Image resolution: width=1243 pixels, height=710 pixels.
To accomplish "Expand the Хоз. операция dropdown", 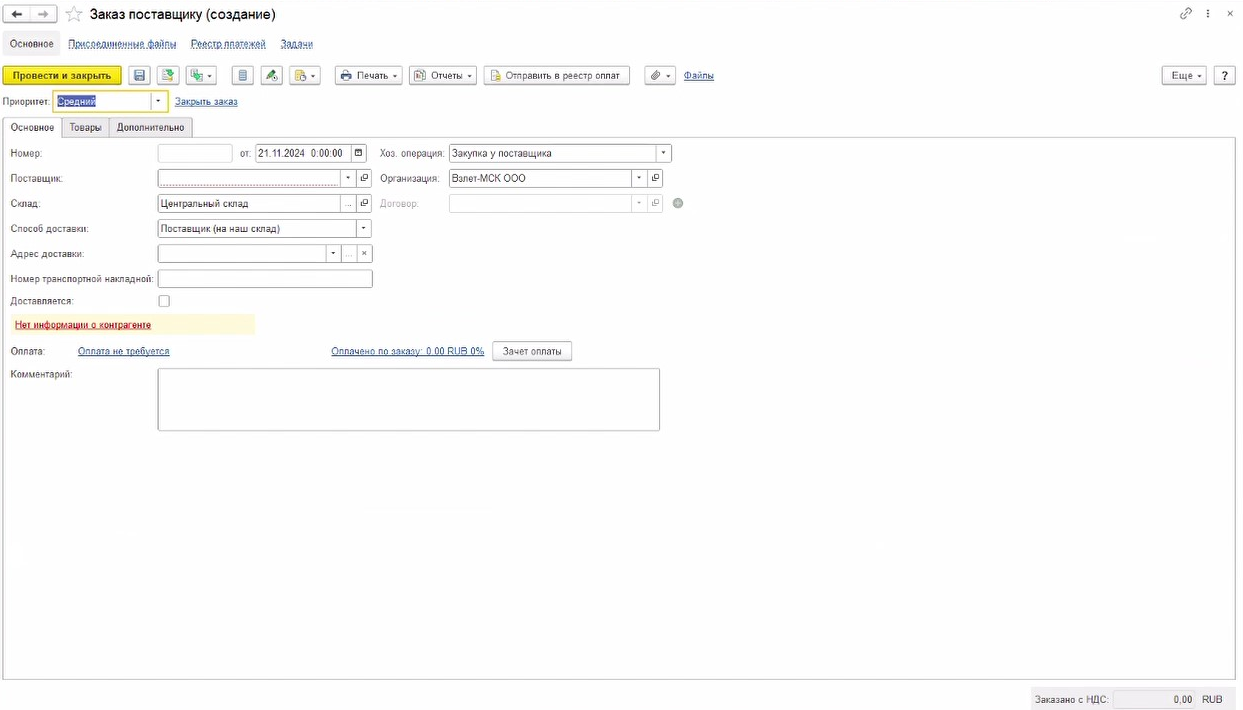I will [663, 153].
